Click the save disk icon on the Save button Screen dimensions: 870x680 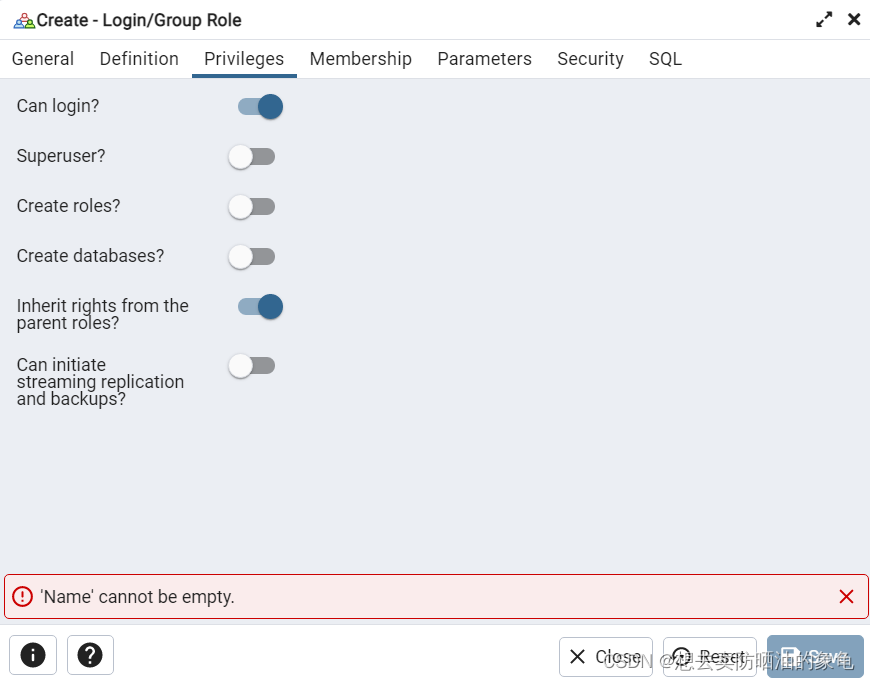coord(789,657)
